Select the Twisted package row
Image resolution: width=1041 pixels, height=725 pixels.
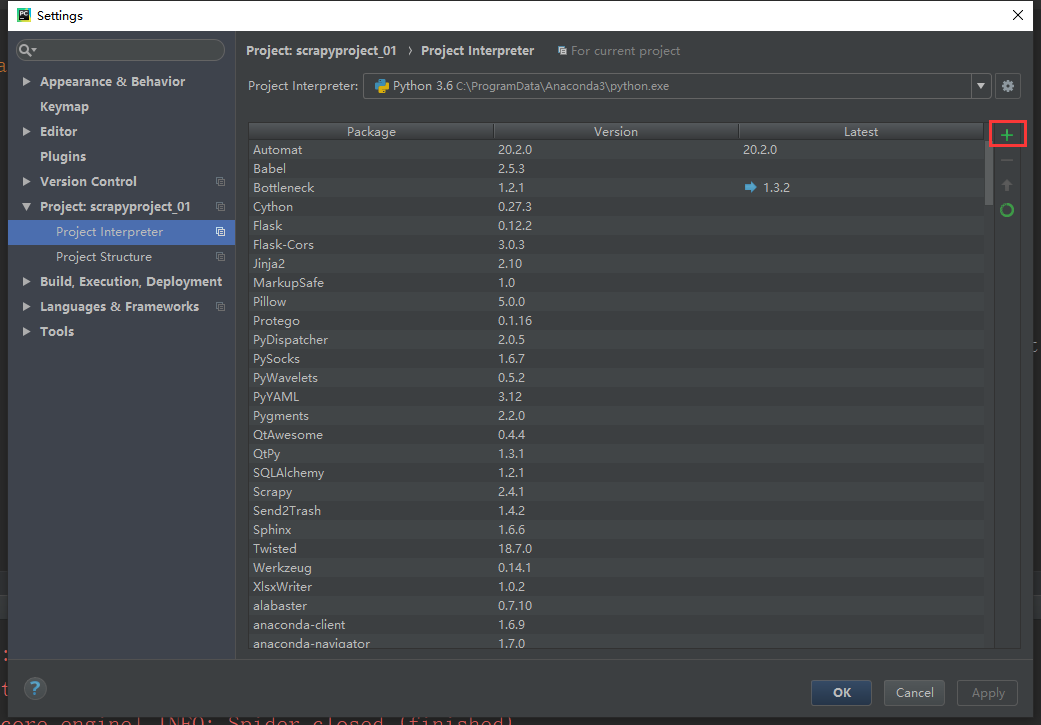616,549
